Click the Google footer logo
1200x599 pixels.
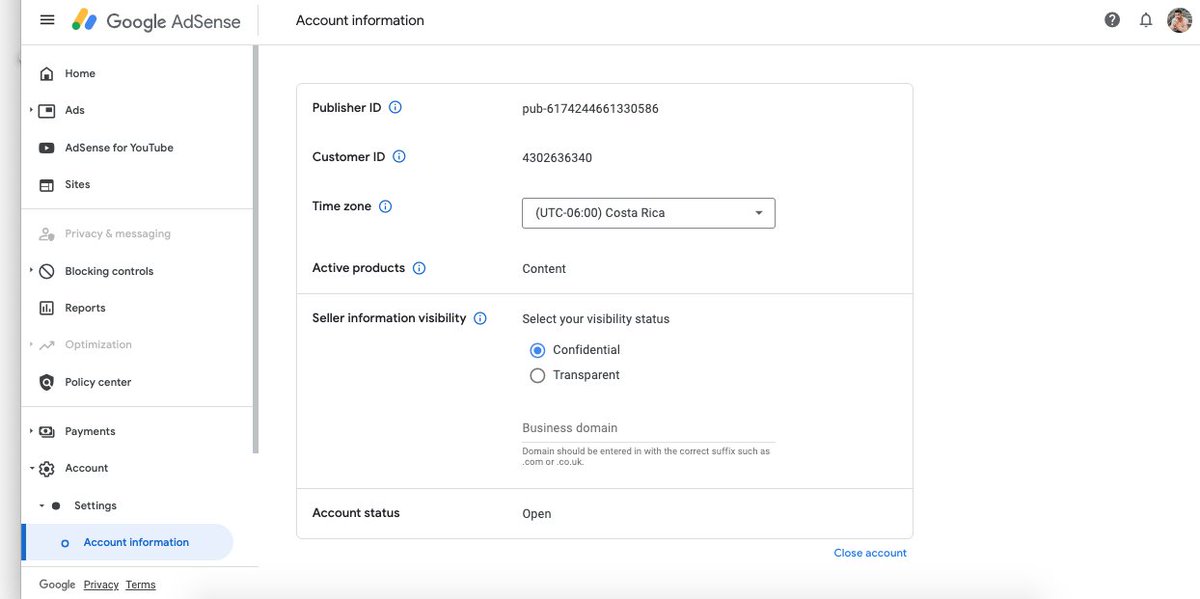pos(57,584)
